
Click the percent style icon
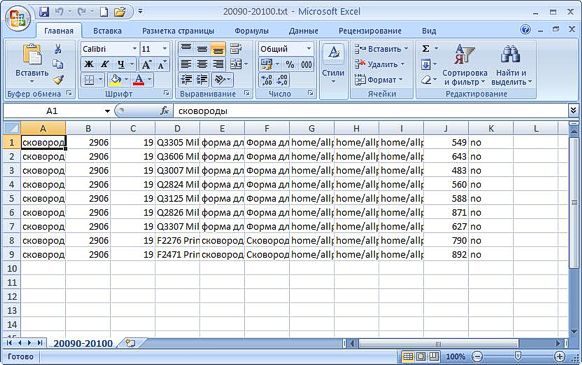[290, 64]
